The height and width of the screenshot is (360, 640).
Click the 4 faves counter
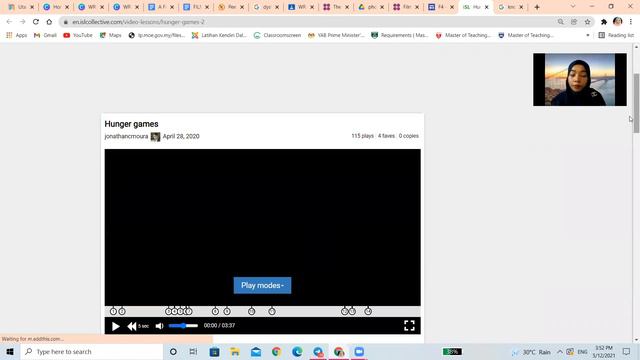(x=386, y=136)
